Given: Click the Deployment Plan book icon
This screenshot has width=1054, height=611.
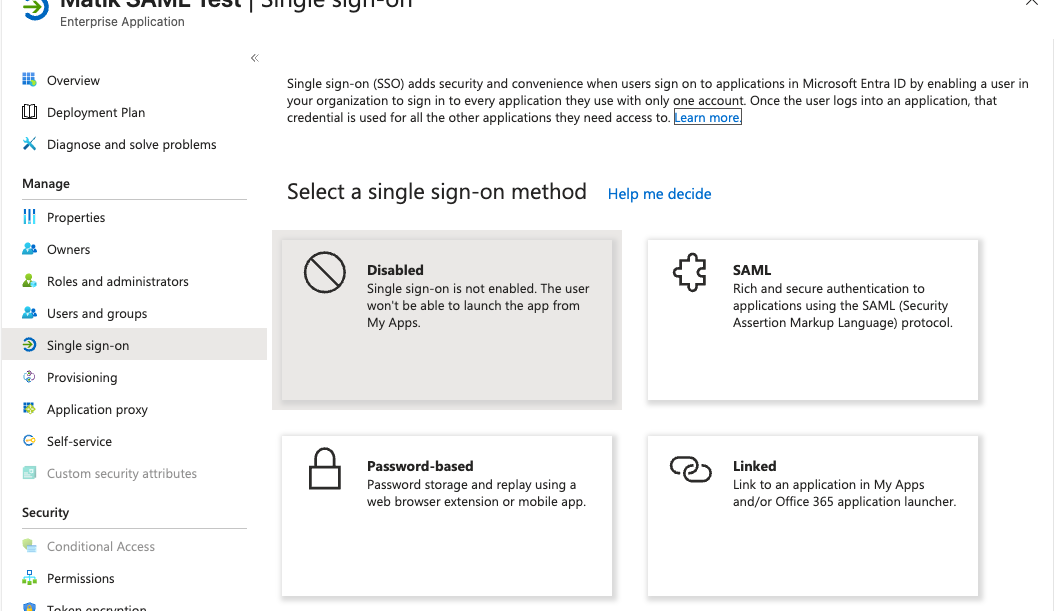Looking at the screenshot, I should click(x=30, y=112).
